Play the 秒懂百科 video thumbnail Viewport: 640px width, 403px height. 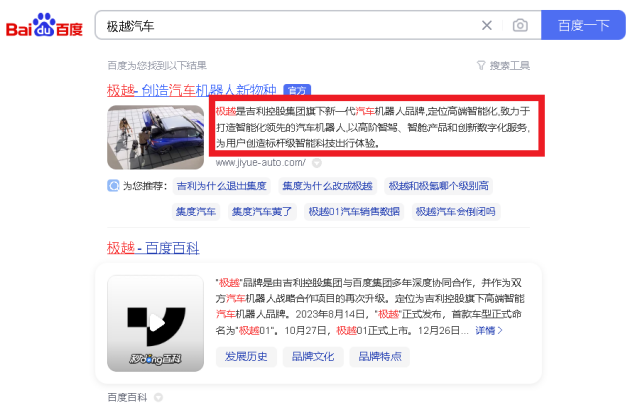point(156,323)
